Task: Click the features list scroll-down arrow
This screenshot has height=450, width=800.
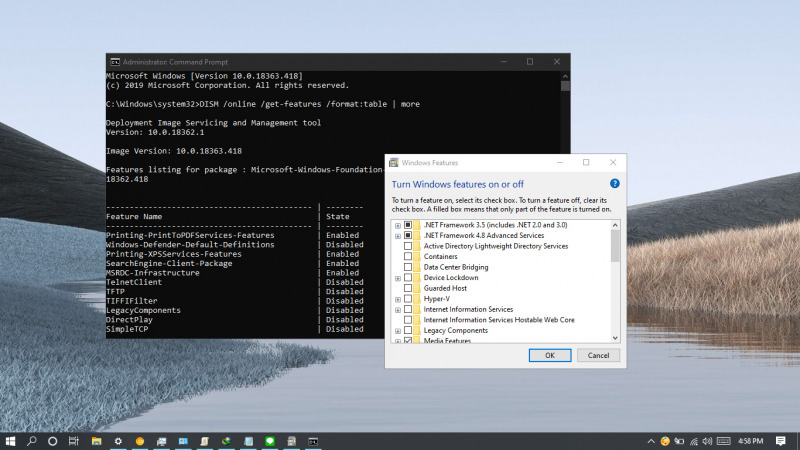Action: coord(615,338)
